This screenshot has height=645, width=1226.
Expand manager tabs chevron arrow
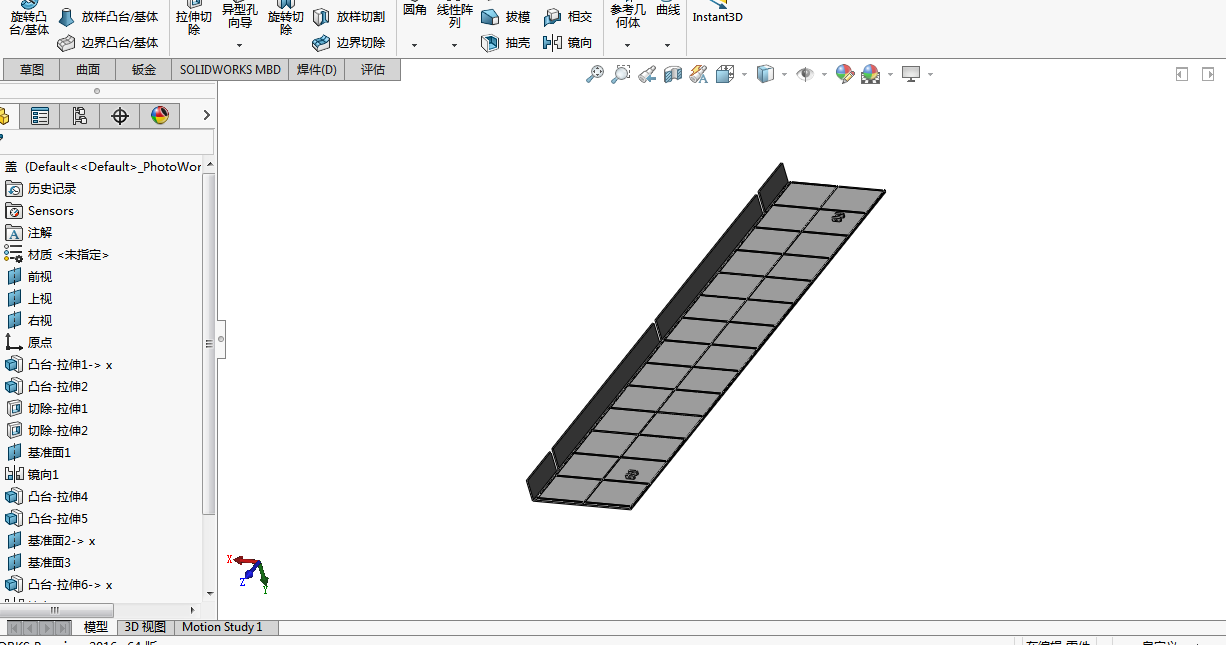pyautogui.click(x=206, y=116)
